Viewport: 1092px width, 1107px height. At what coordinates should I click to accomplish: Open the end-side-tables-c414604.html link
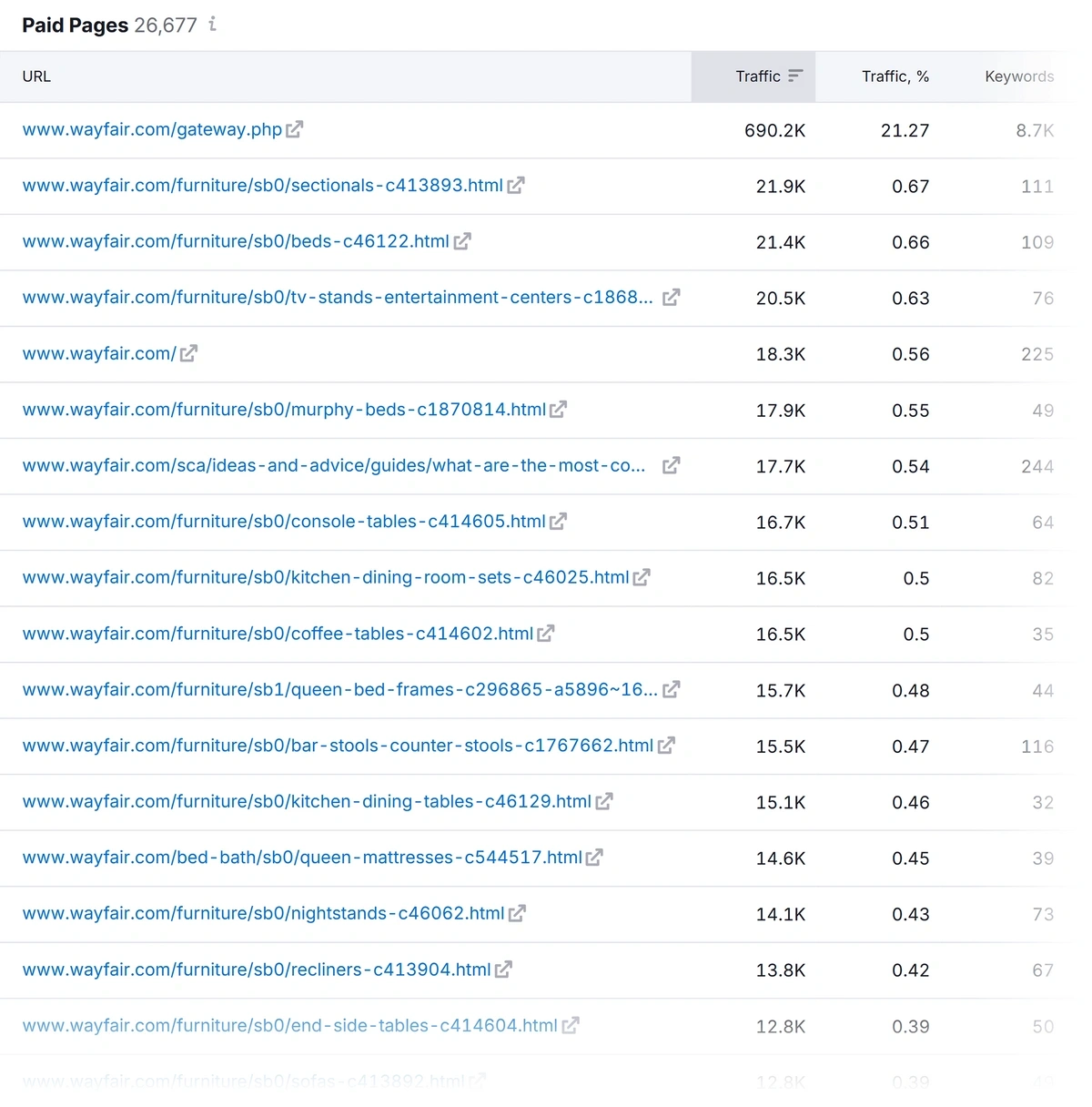coord(290,1026)
